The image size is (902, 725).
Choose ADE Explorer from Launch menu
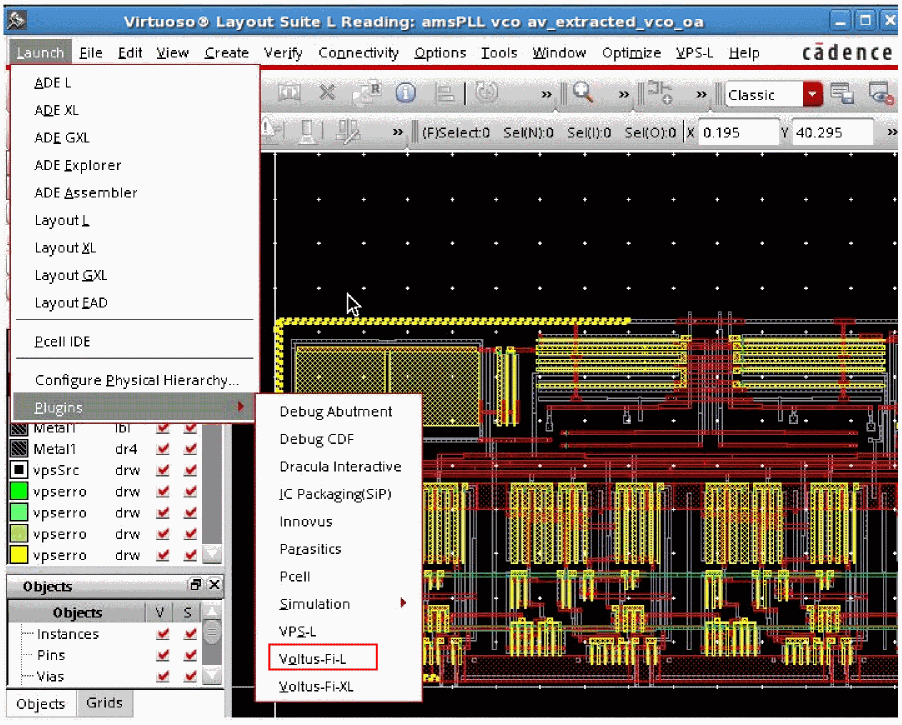pyautogui.click(x=78, y=165)
